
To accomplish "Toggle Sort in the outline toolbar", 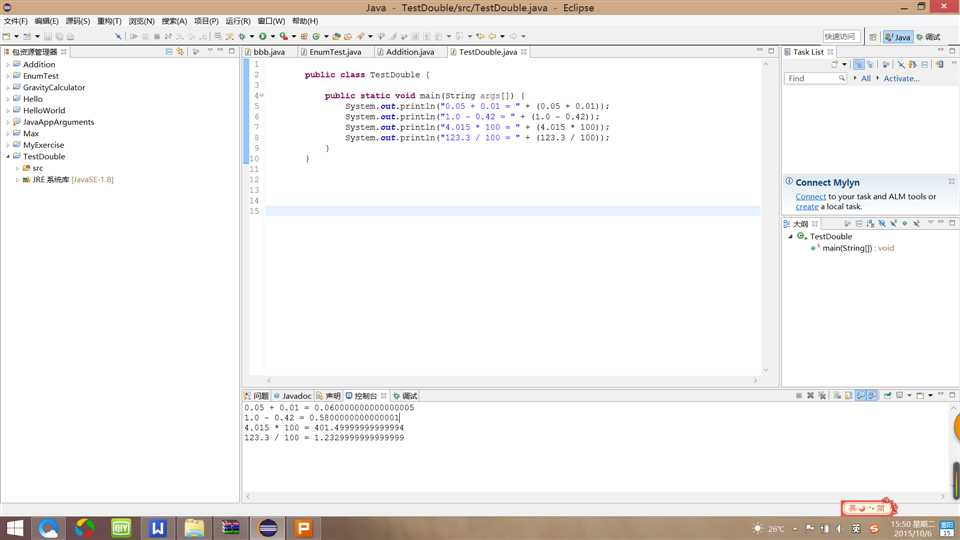I will (x=870, y=223).
